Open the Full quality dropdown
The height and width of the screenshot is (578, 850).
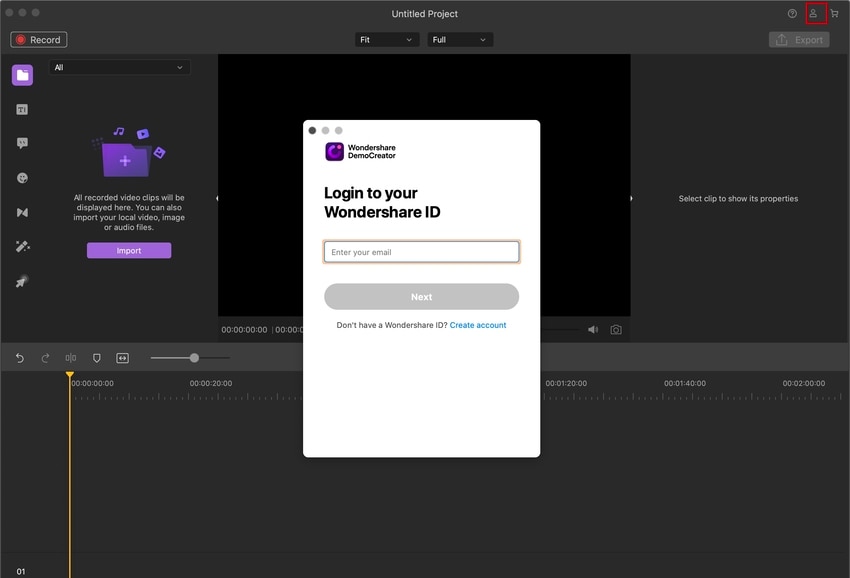point(460,40)
